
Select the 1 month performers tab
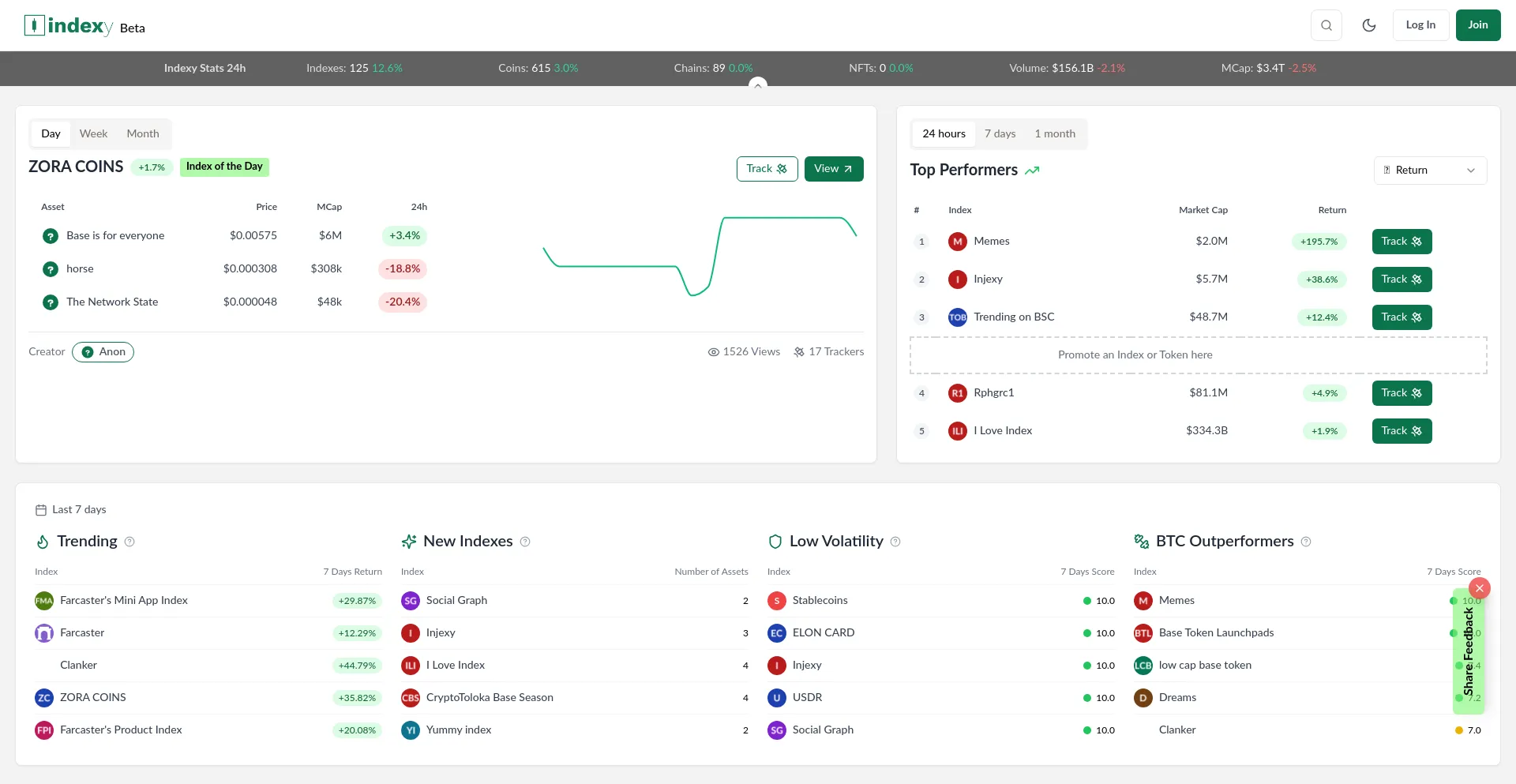pyautogui.click(x=1055, y=134)
